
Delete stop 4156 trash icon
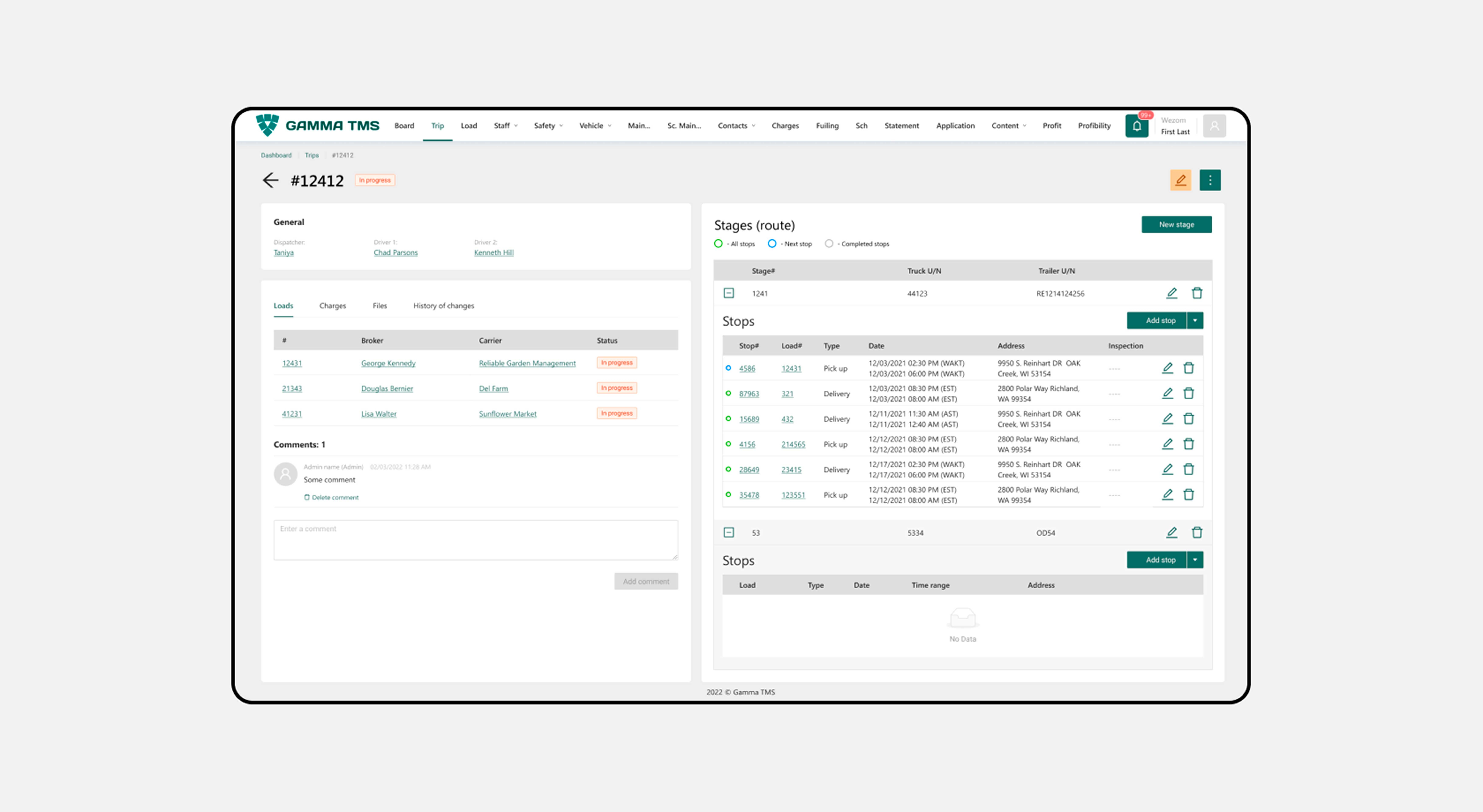1188,444
